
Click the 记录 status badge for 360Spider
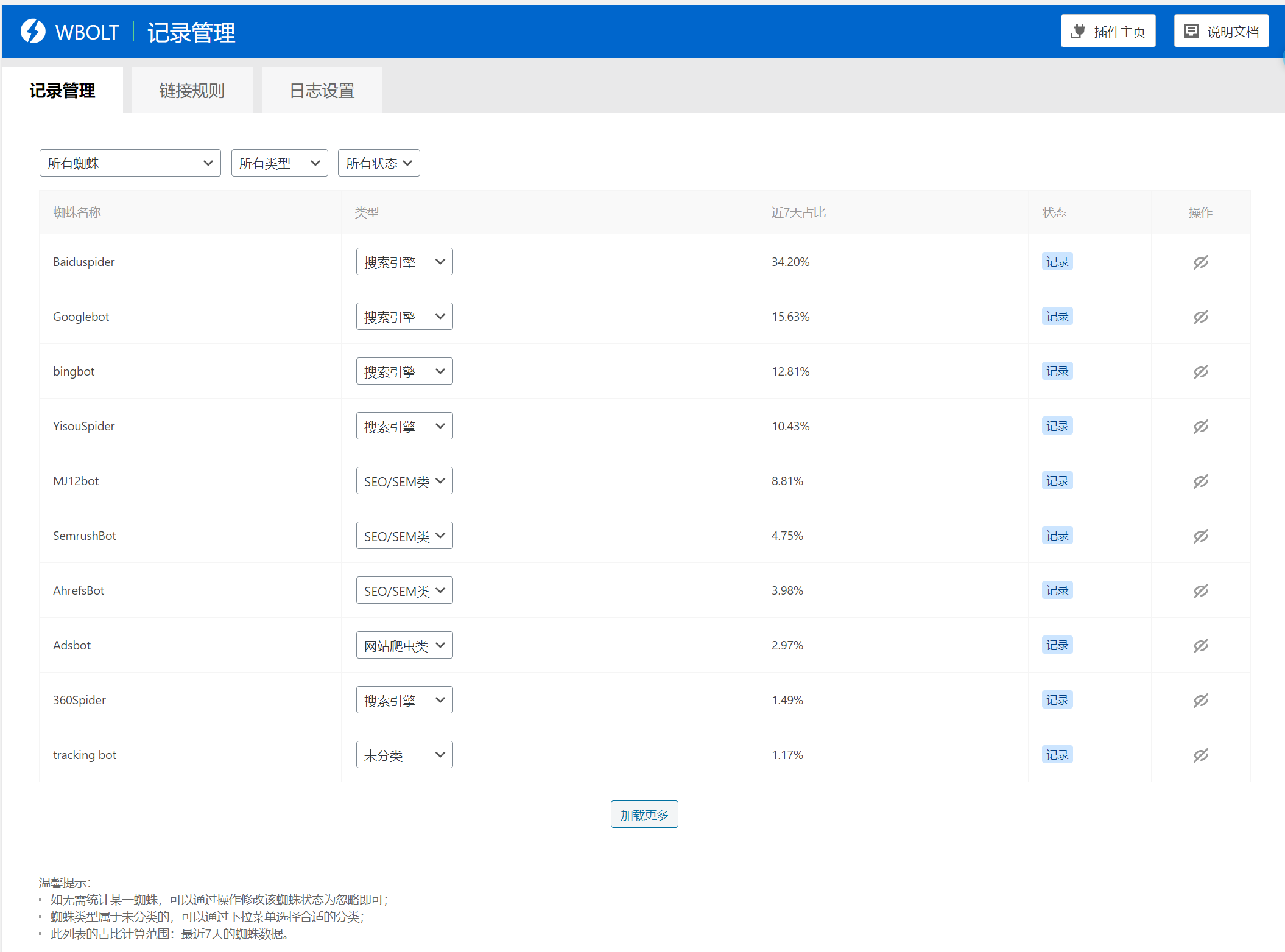[1057, 700]
